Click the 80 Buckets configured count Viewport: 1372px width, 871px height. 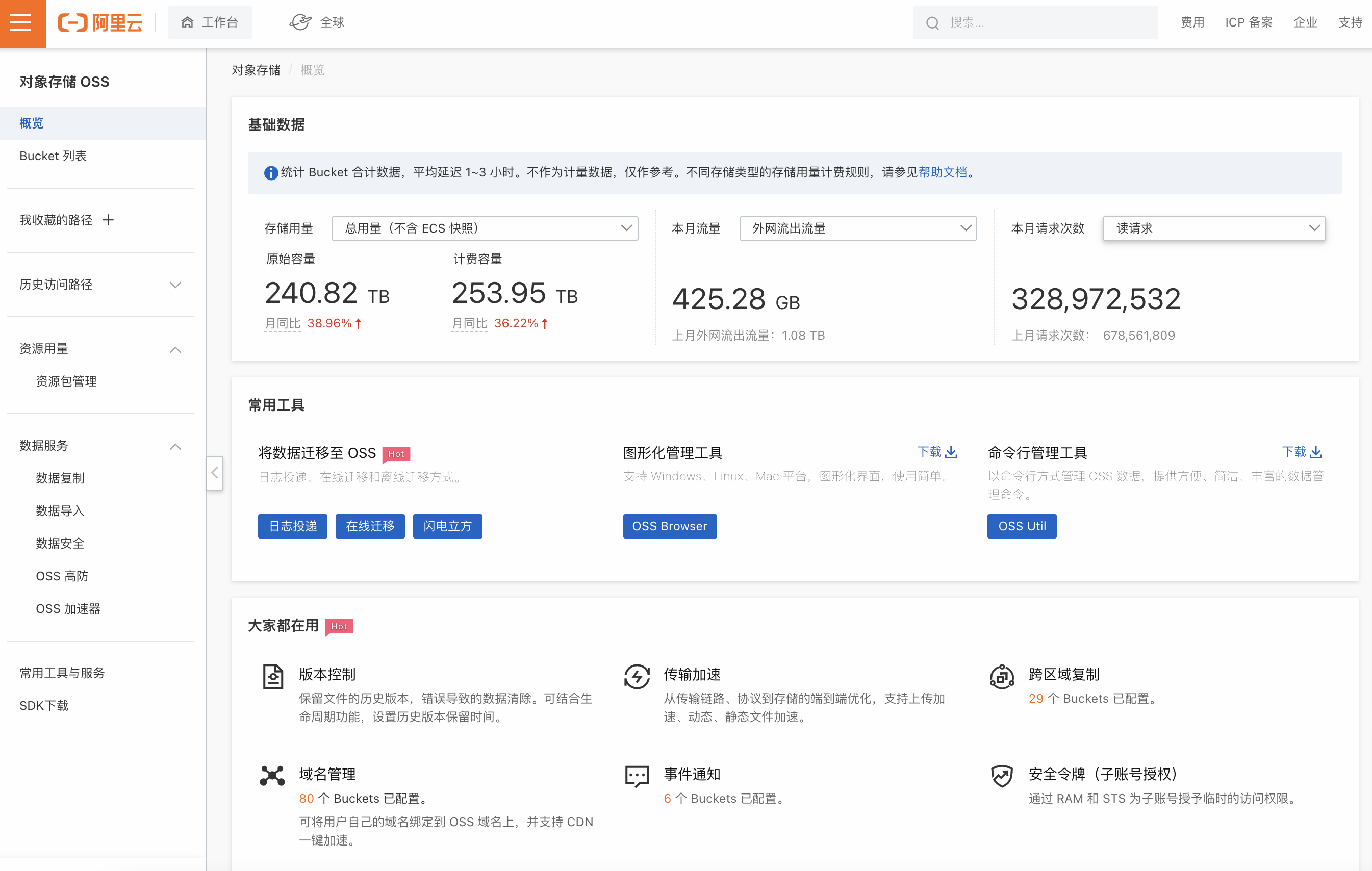click(x=307, y=799)
